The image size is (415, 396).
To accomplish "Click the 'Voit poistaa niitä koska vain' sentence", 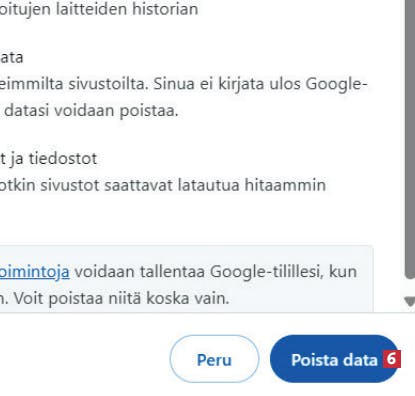I will 122,298.
